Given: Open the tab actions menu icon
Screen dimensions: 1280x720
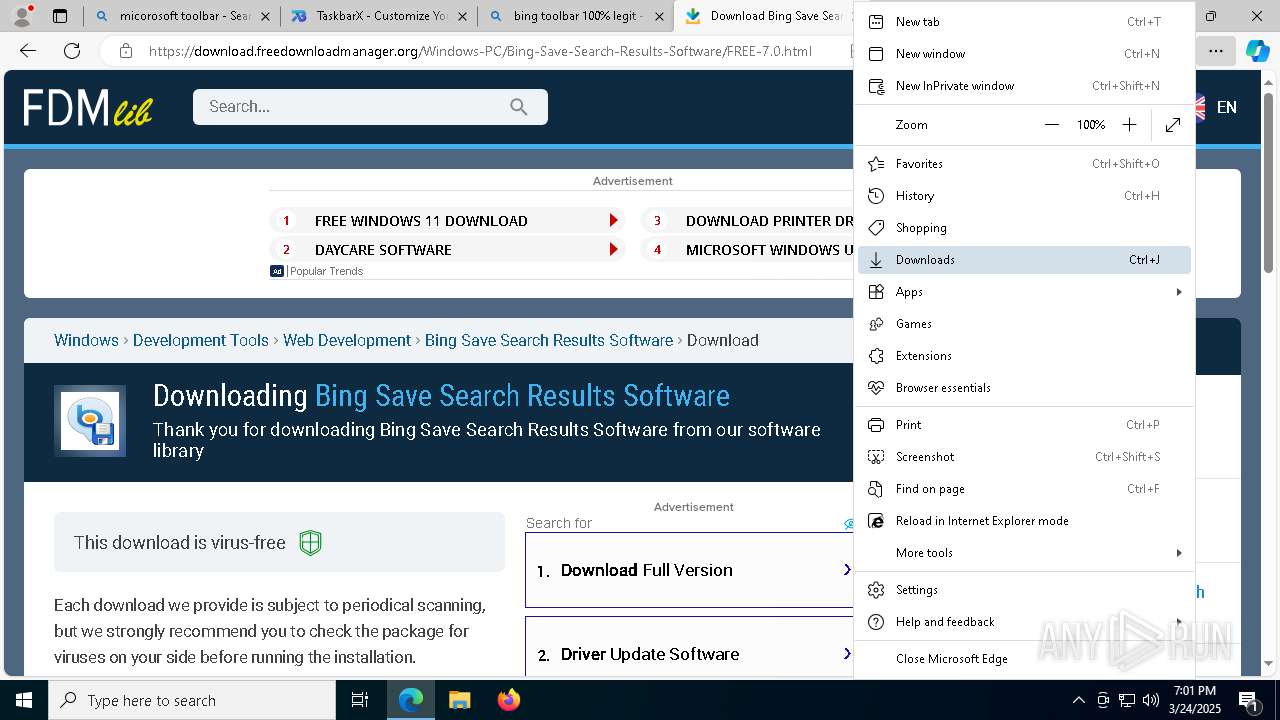Looking at the screenshot, I should [60, 16].
